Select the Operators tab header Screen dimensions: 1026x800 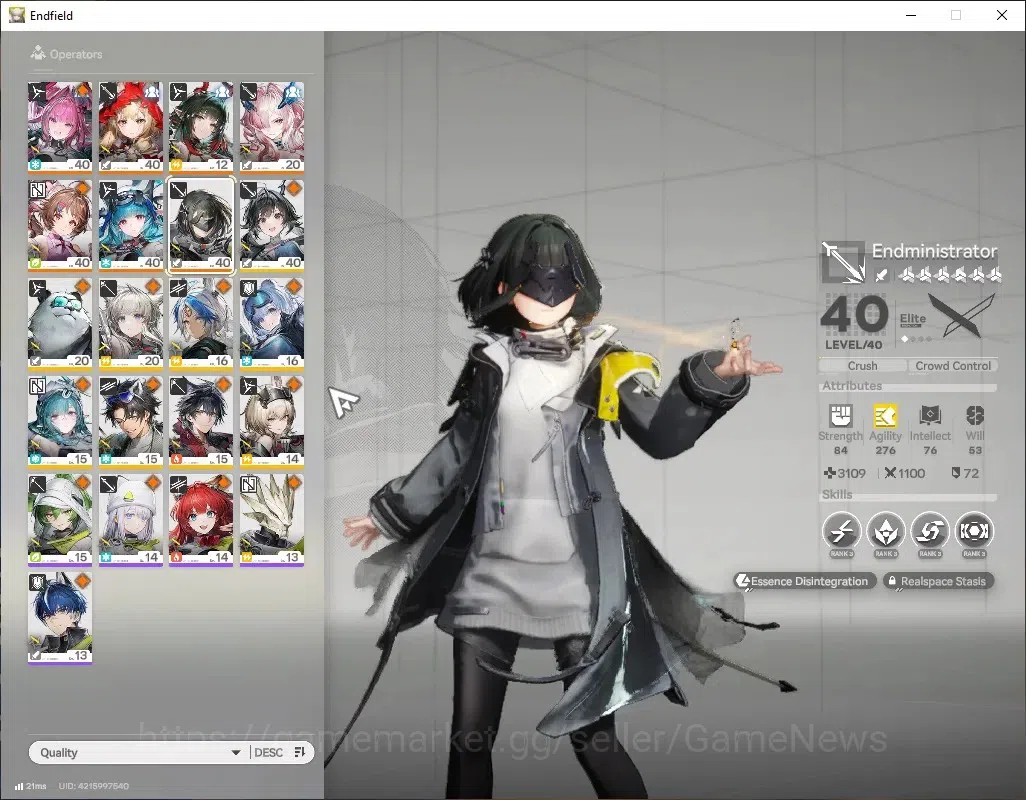tap(66, 54)
